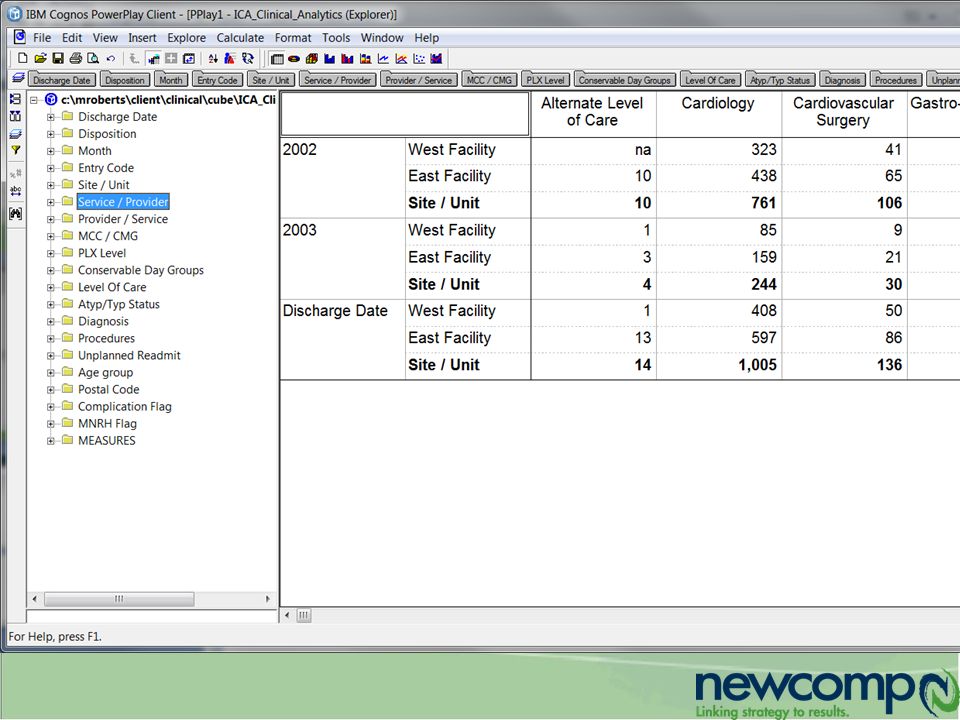Click the Open folder toolbar icon
Viewport: 960px width, 720px height.
[40, 59]
